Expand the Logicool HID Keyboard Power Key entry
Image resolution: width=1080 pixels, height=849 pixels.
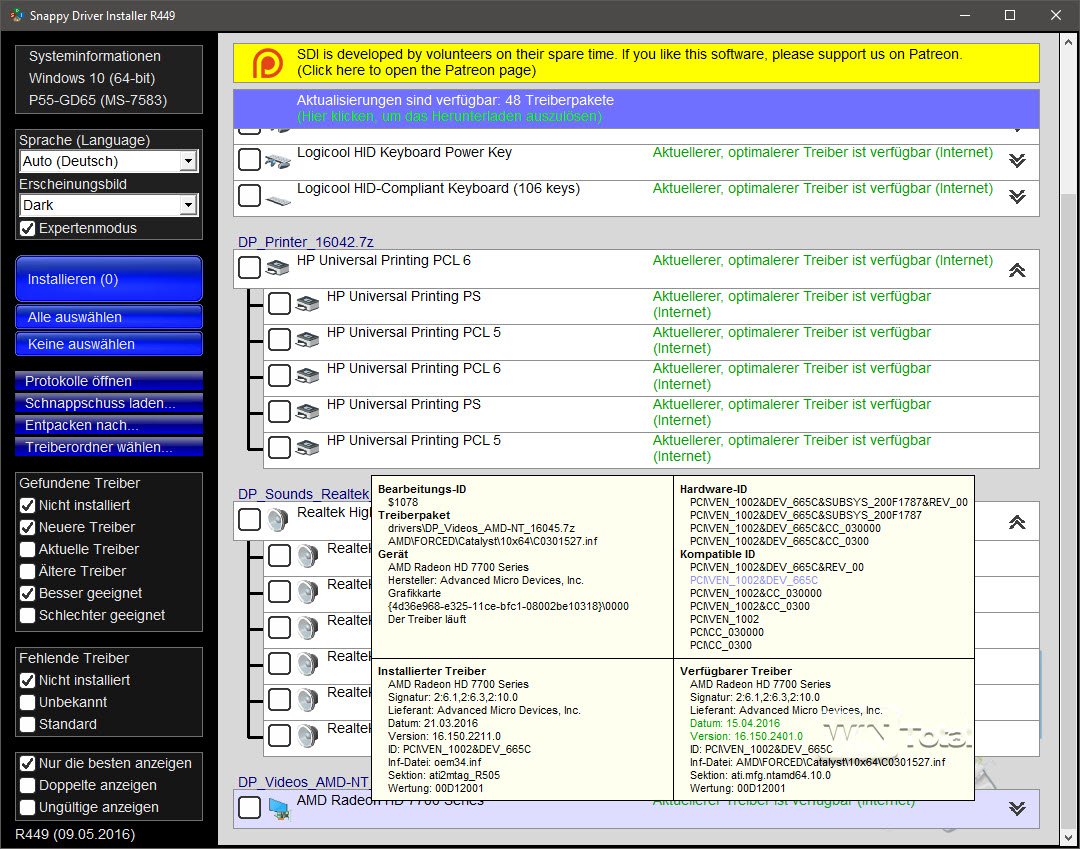click(1017, 162)
